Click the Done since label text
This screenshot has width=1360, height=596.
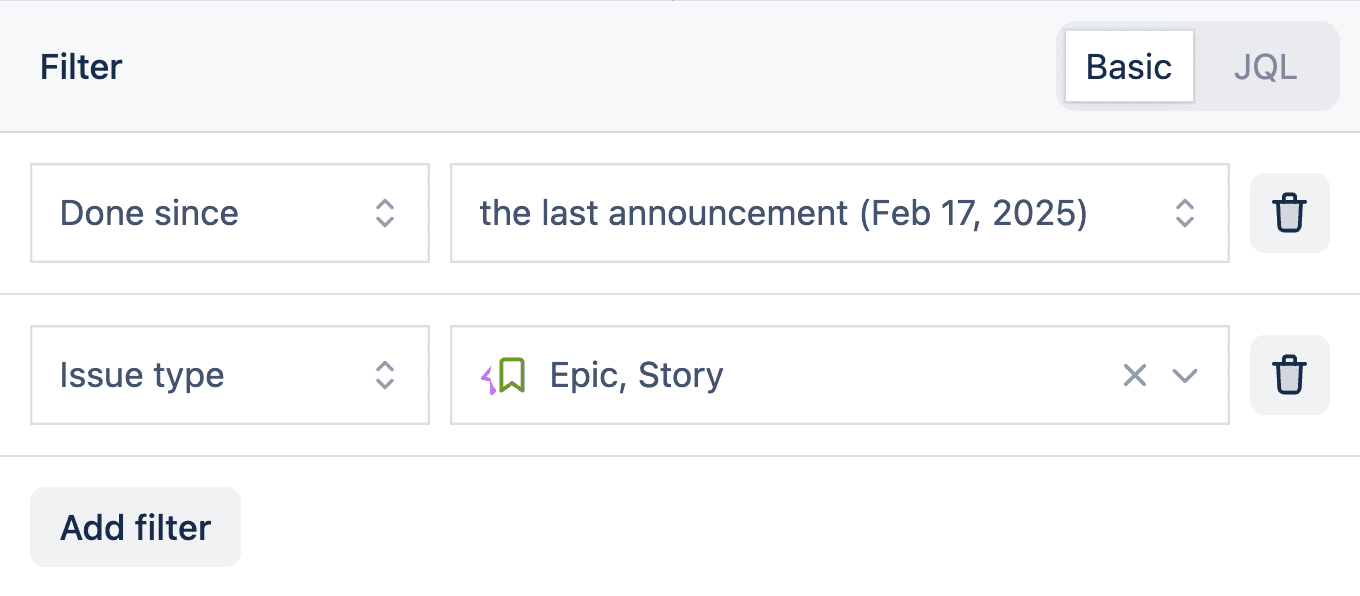pyautogui.click(x=150, y=213)
